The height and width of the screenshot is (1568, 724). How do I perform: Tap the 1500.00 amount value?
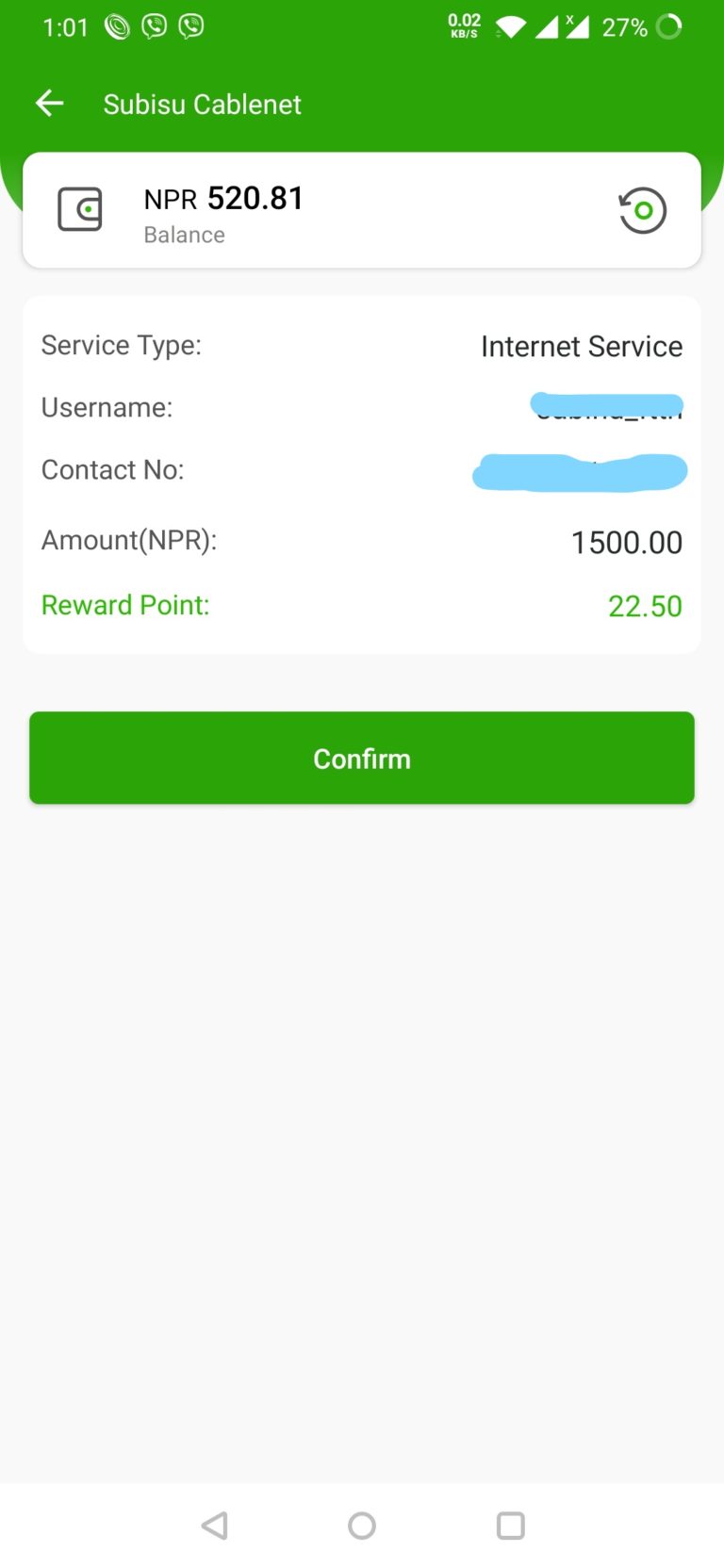[626, 543]
